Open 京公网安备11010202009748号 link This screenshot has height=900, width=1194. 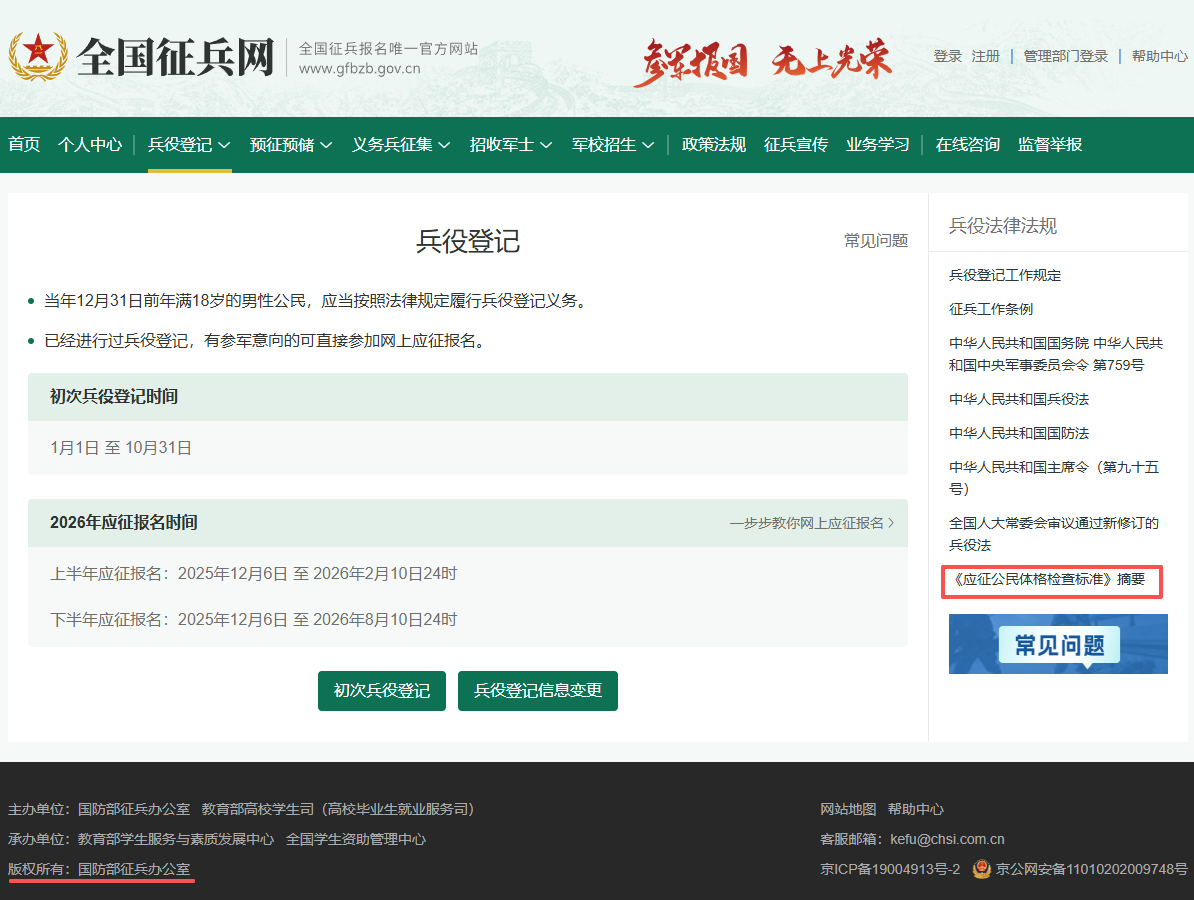1091,869
